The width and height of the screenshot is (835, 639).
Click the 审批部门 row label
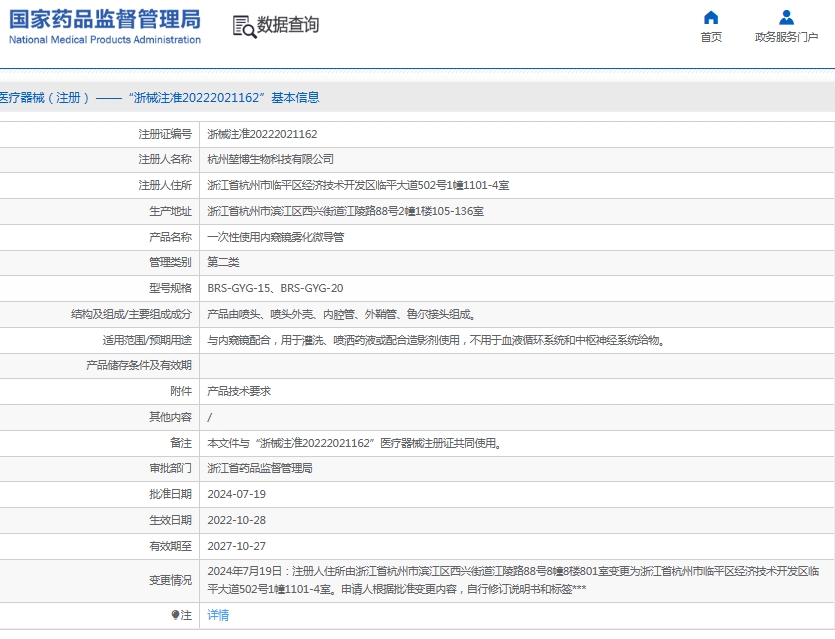[170, 468]
